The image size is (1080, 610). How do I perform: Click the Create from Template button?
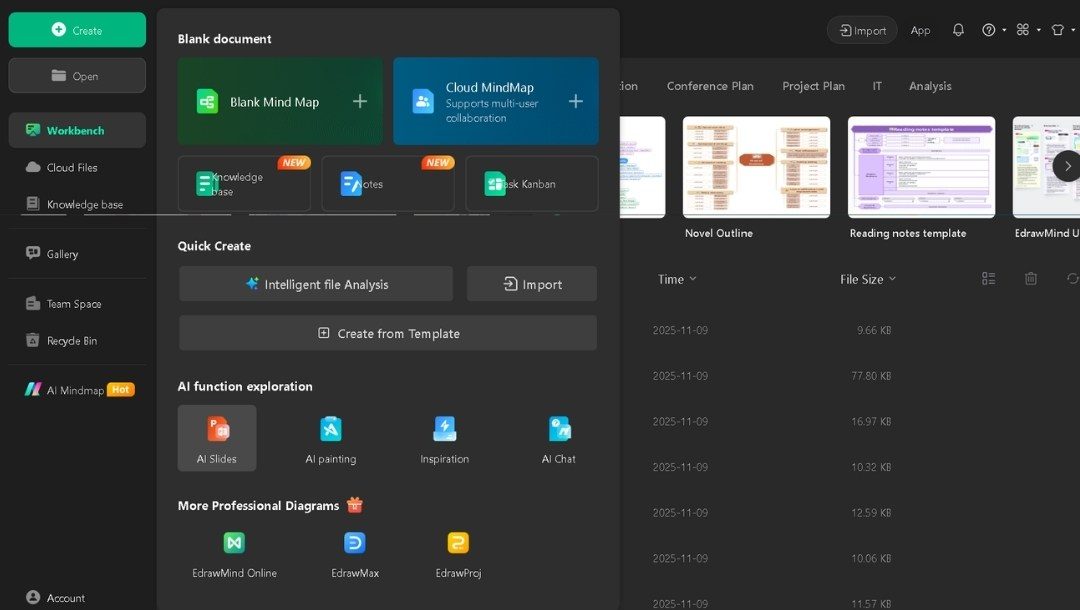pyautogui.click(x=387, y=332)
